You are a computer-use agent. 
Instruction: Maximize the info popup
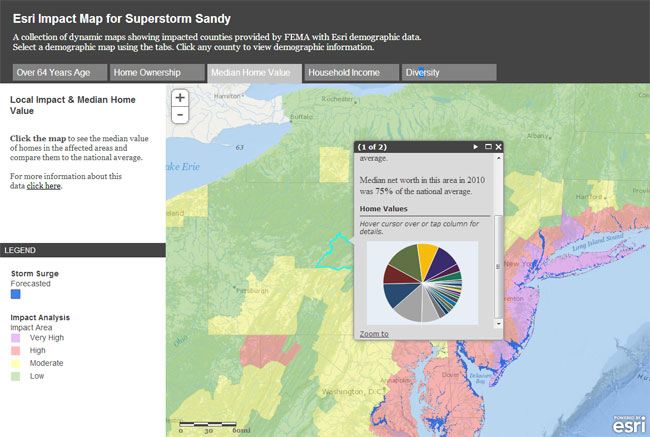coord(488,147)
